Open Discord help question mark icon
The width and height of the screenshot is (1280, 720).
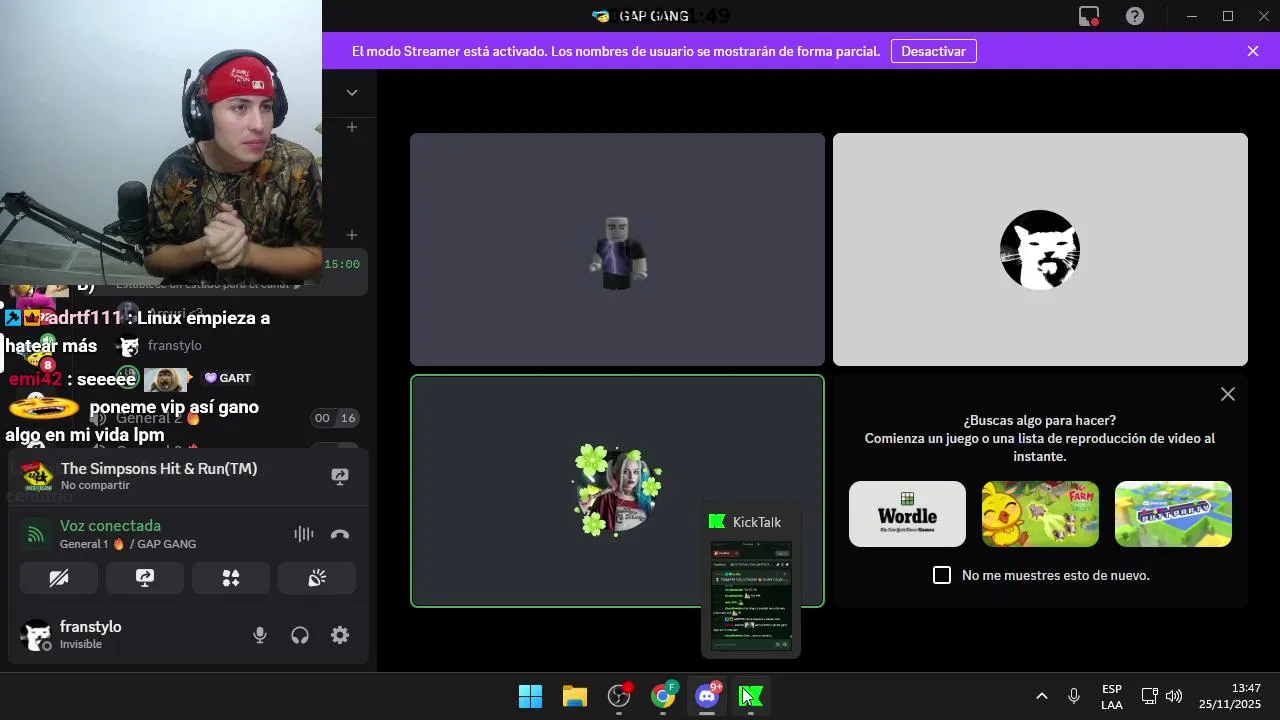coord(1135,16)
